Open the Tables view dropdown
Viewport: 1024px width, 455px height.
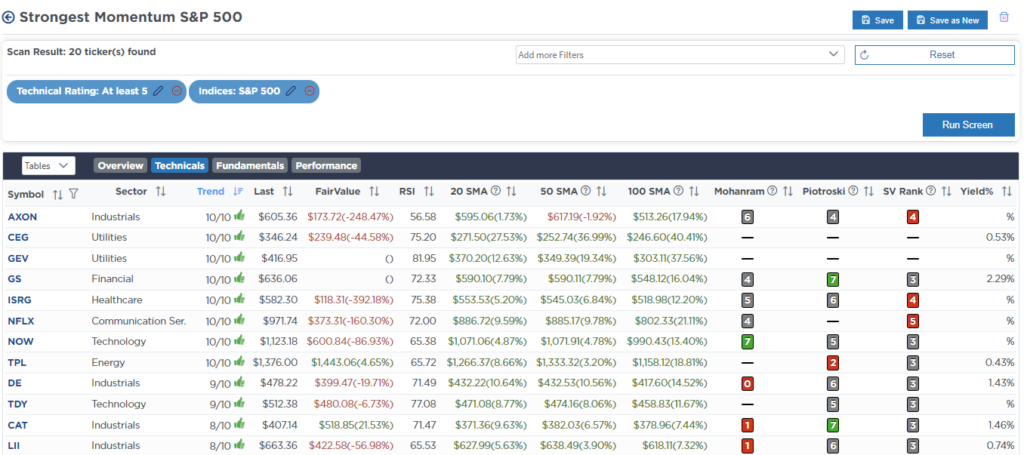coord(49,166)
